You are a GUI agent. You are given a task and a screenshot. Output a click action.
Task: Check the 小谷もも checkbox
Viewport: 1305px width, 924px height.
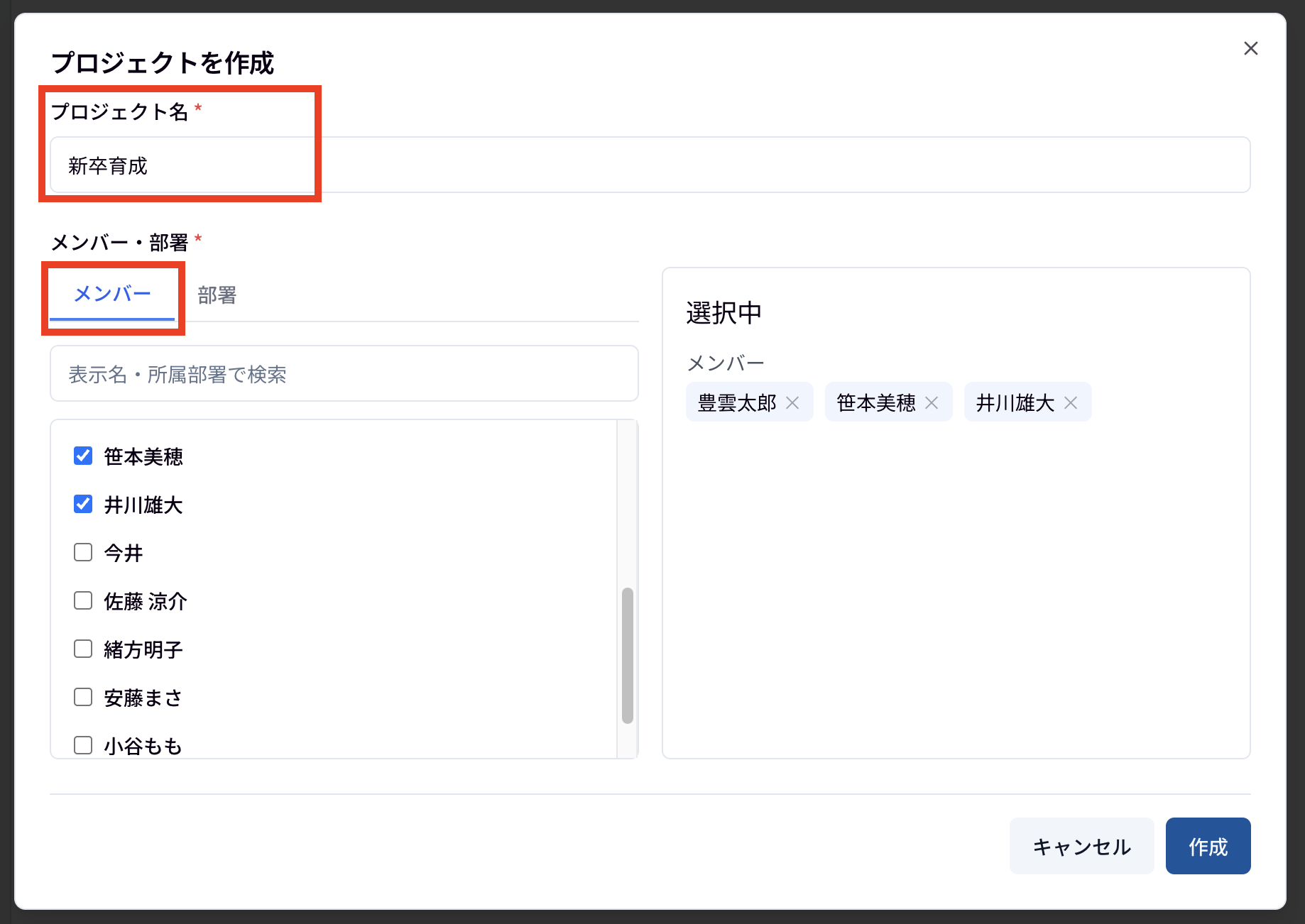[83, 745]
